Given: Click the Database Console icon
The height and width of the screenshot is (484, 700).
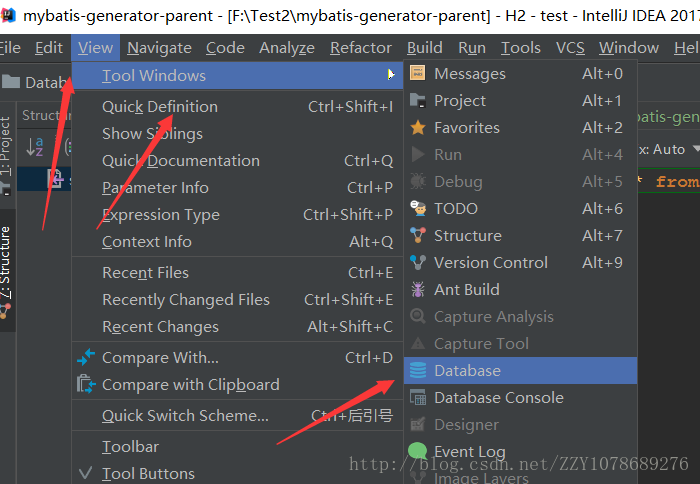Looking at the screenshot, I should 418,397.
